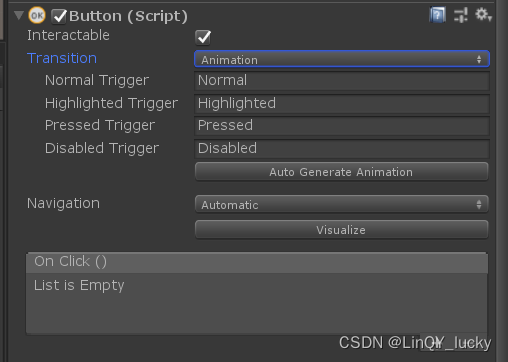Collapse the Button (Script) component foldout

pos(19,15)
